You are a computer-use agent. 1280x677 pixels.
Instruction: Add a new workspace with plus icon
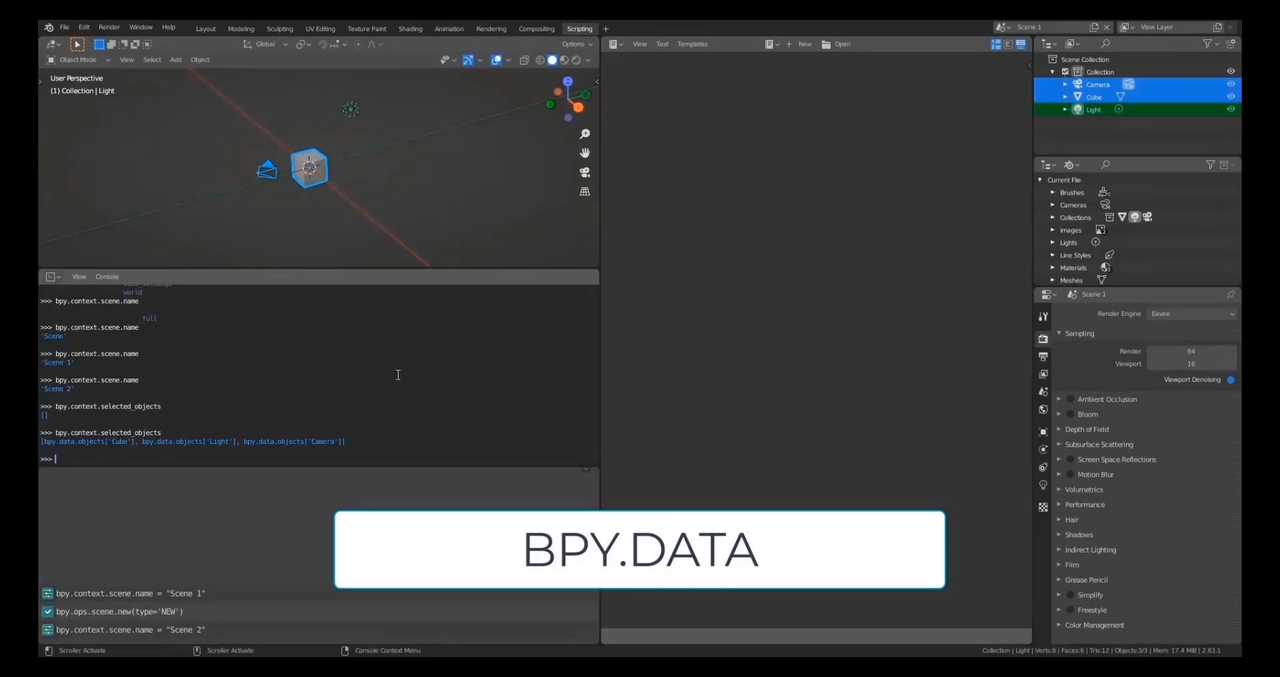coord(605,29)
